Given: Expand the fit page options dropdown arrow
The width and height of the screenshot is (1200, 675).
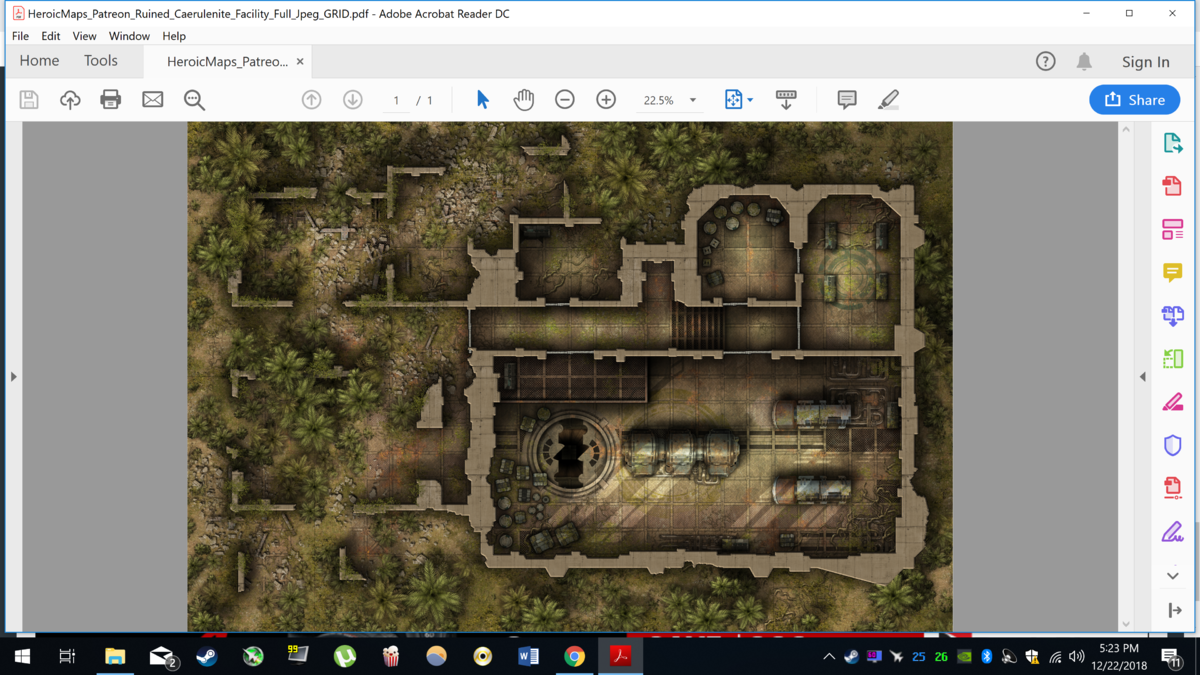Looking at the screenshot, I should [x=750, y=100].
